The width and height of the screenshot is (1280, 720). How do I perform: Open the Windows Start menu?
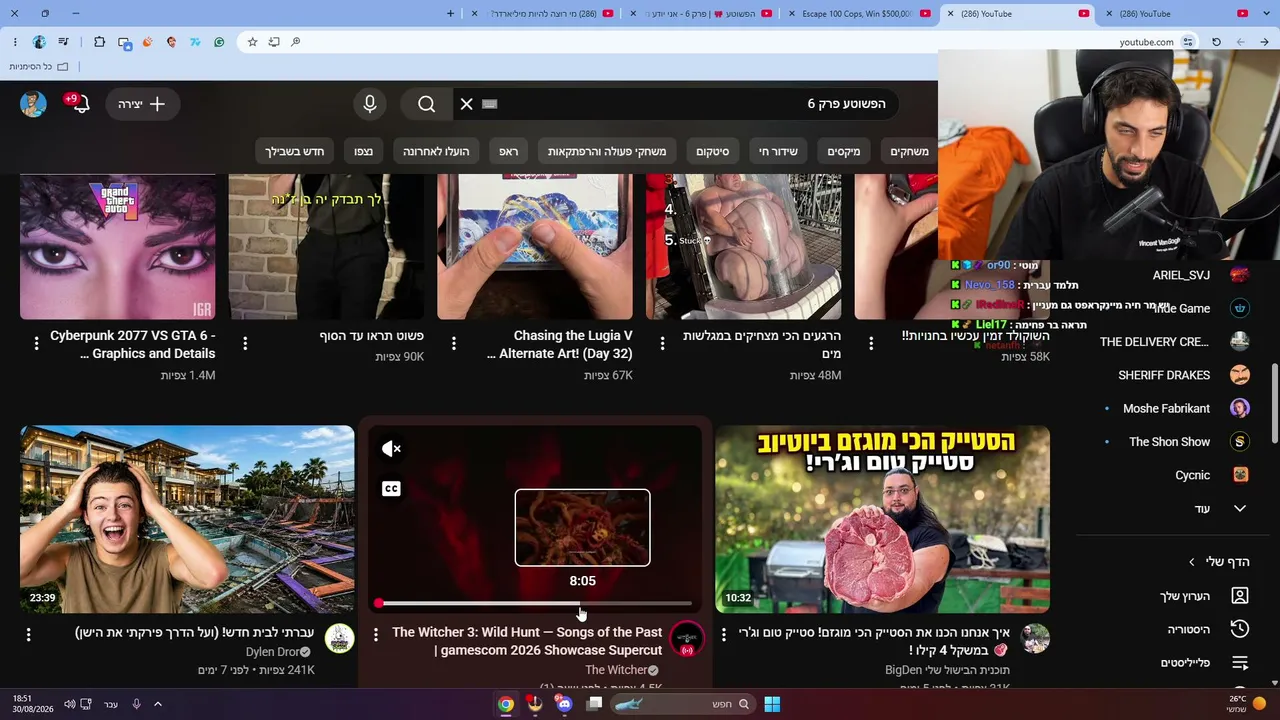[x=772, y=704]
